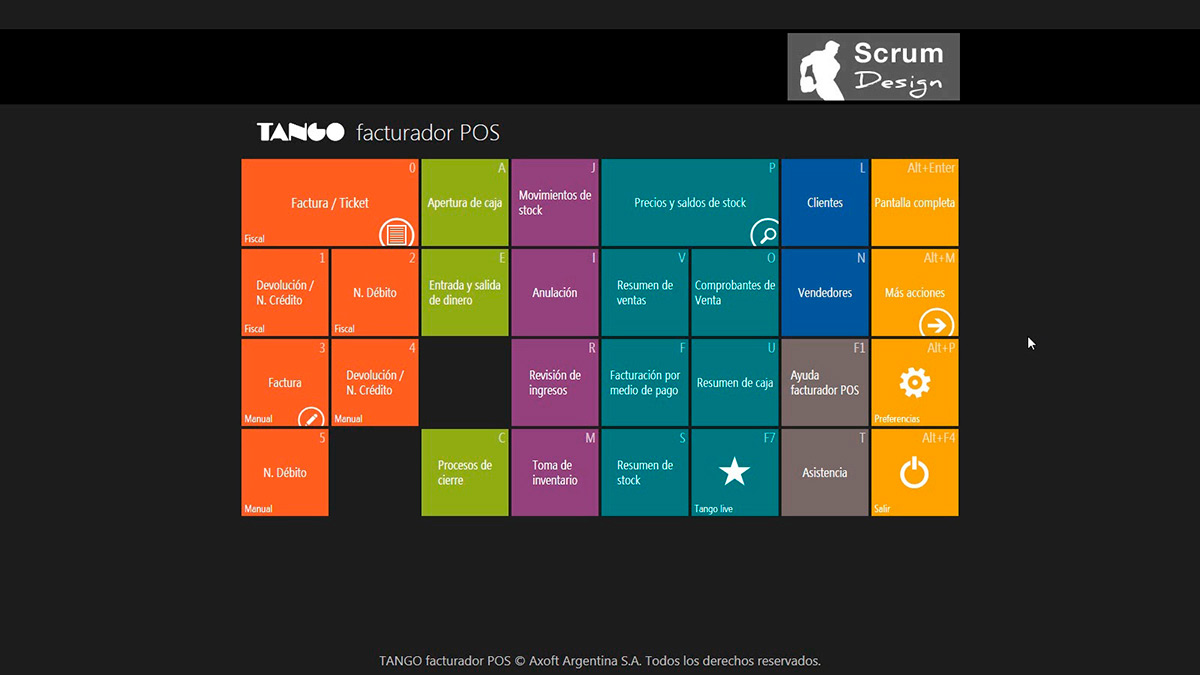Click the arrow icon in Más acciones

(936, 324)
